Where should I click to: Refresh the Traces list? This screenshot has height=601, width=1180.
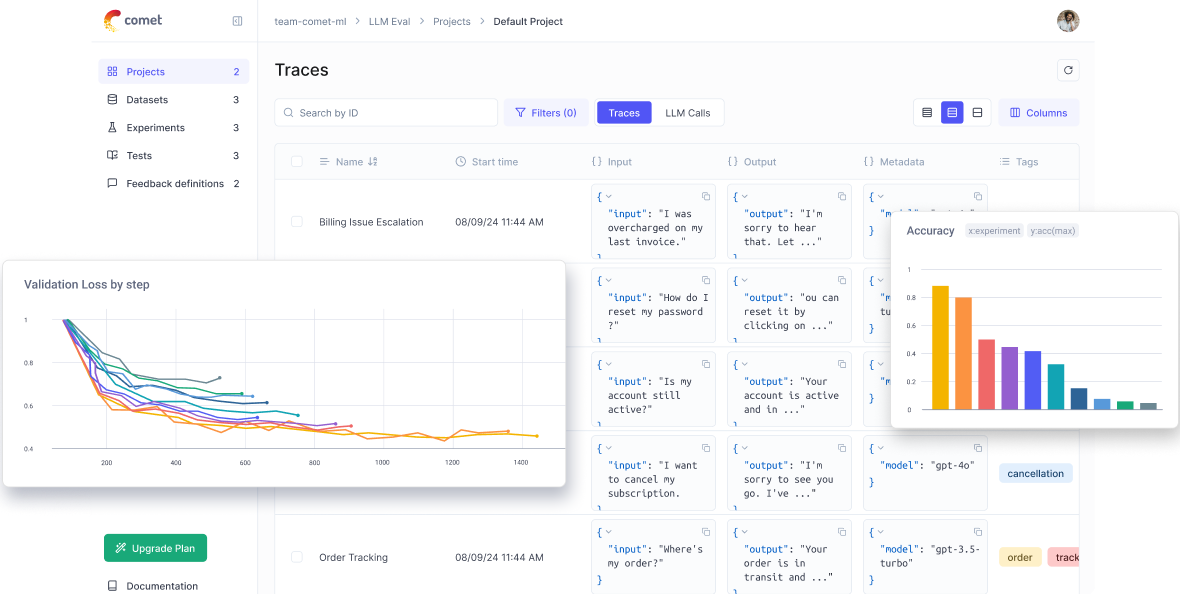coord(1068,70)
